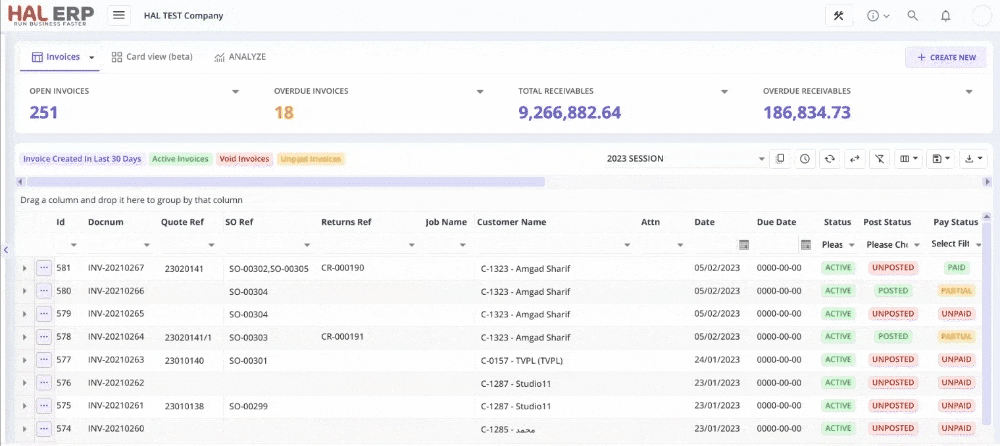Click the refresh grid icon
Image resolution: width=1000 pixels, height=446 pixels.
829,159
